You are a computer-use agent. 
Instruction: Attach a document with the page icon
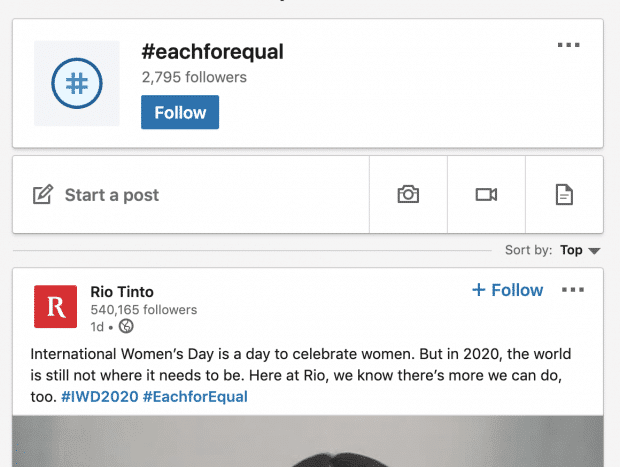click(x=564, y=195)
